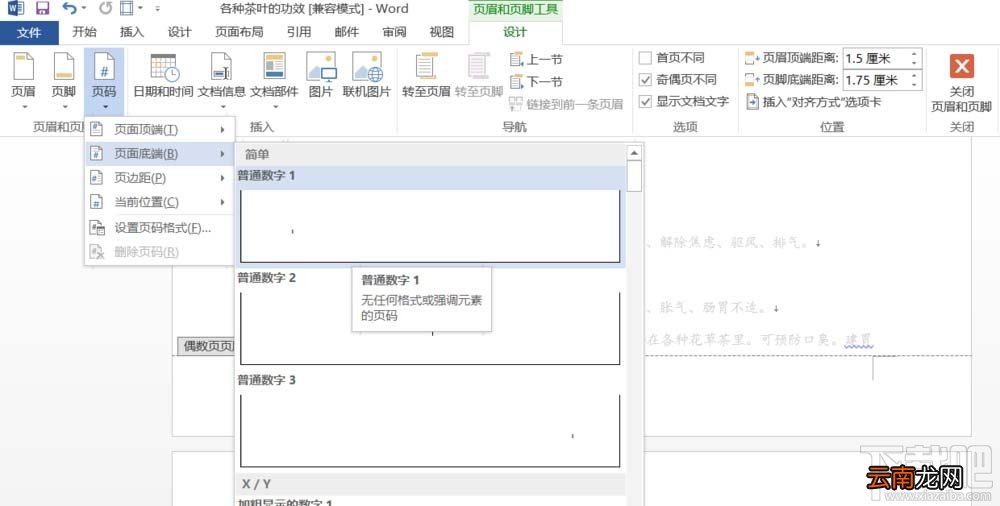Viewport: 1000px width, 506px height.
Task: Click the Undo arrow icon
Action: tap(69, 9)
